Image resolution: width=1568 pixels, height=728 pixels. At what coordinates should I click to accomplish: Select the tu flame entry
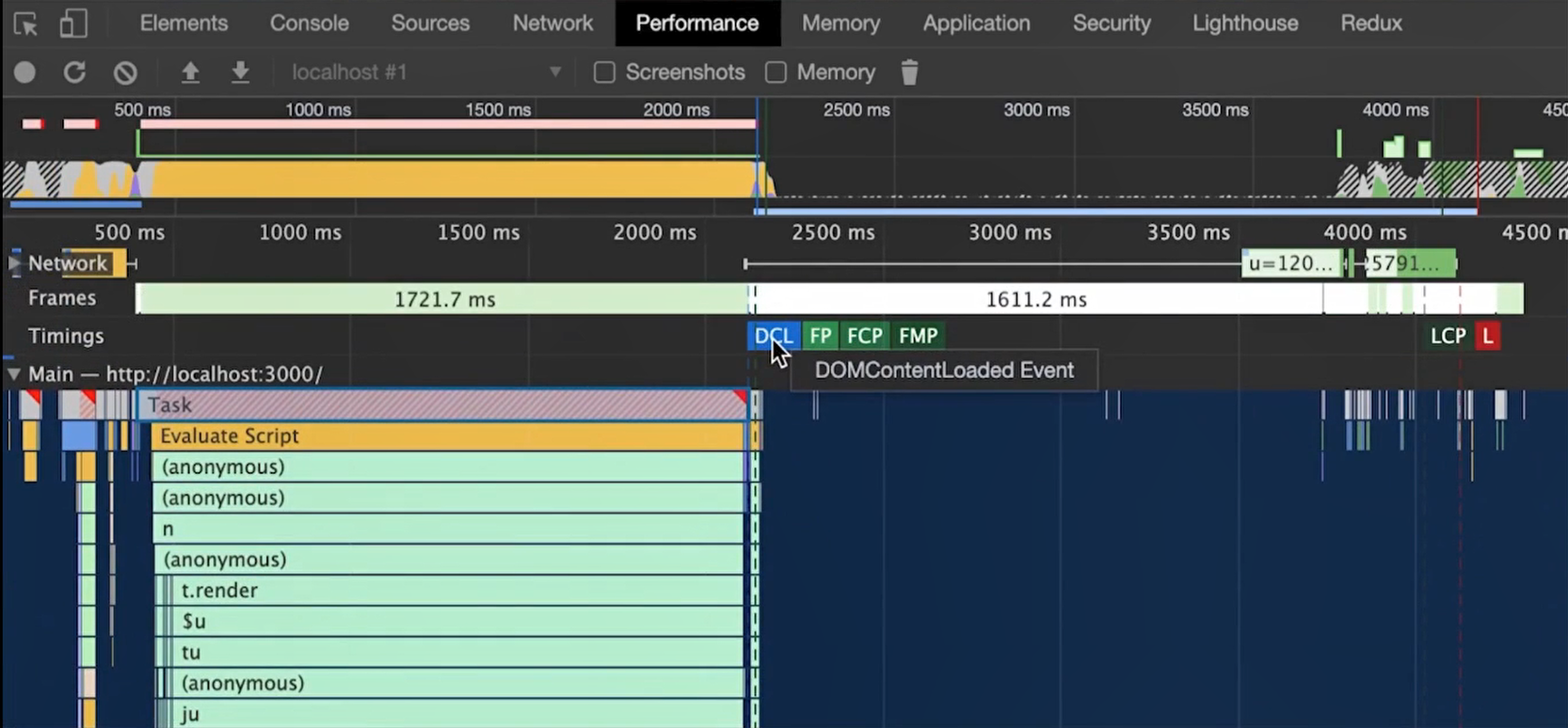tap(458, 653)
